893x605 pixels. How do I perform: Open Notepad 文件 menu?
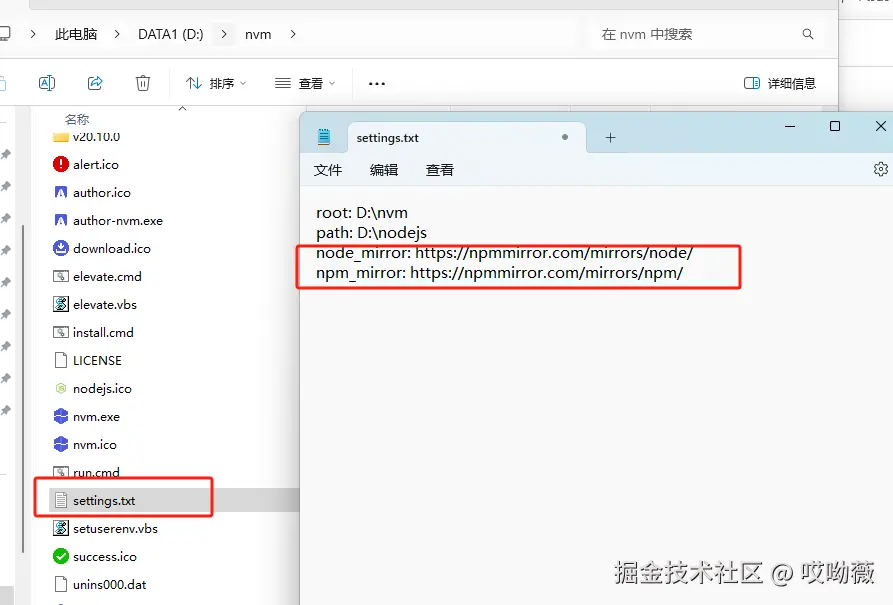[x=328, y=170]
